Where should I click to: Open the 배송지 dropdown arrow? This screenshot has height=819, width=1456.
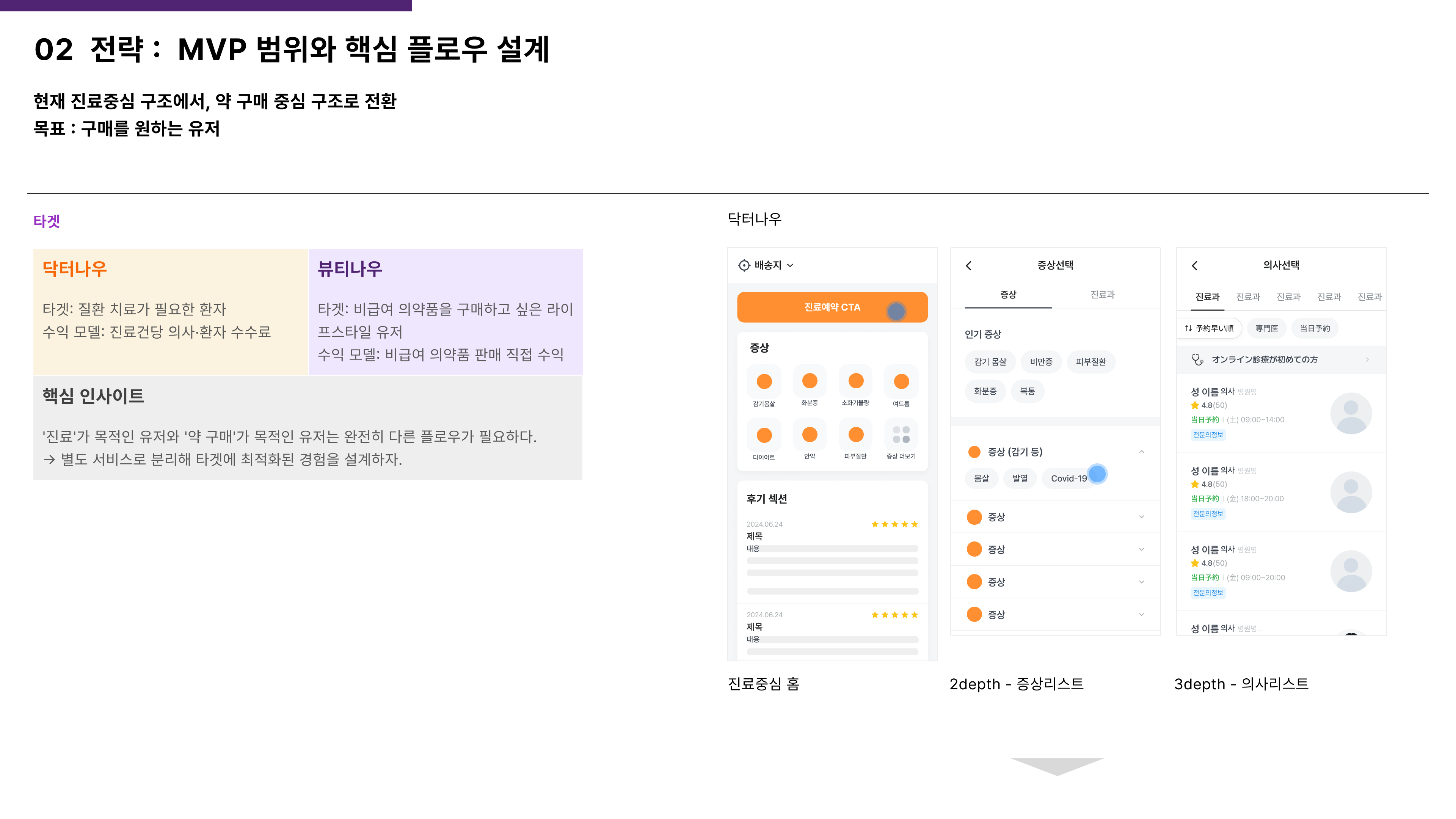(790, 266)
